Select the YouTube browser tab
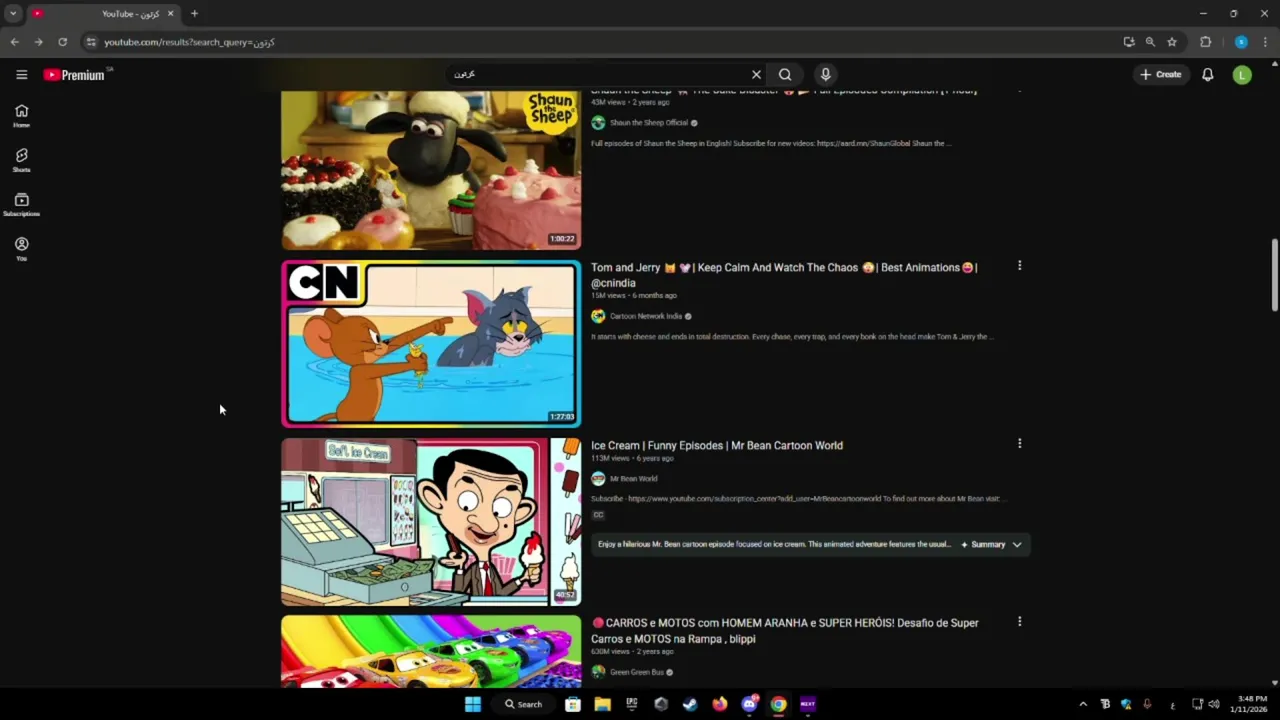The height and width of the screenshot is (720, 1280). pyautogui.click(x=102, y=14)
